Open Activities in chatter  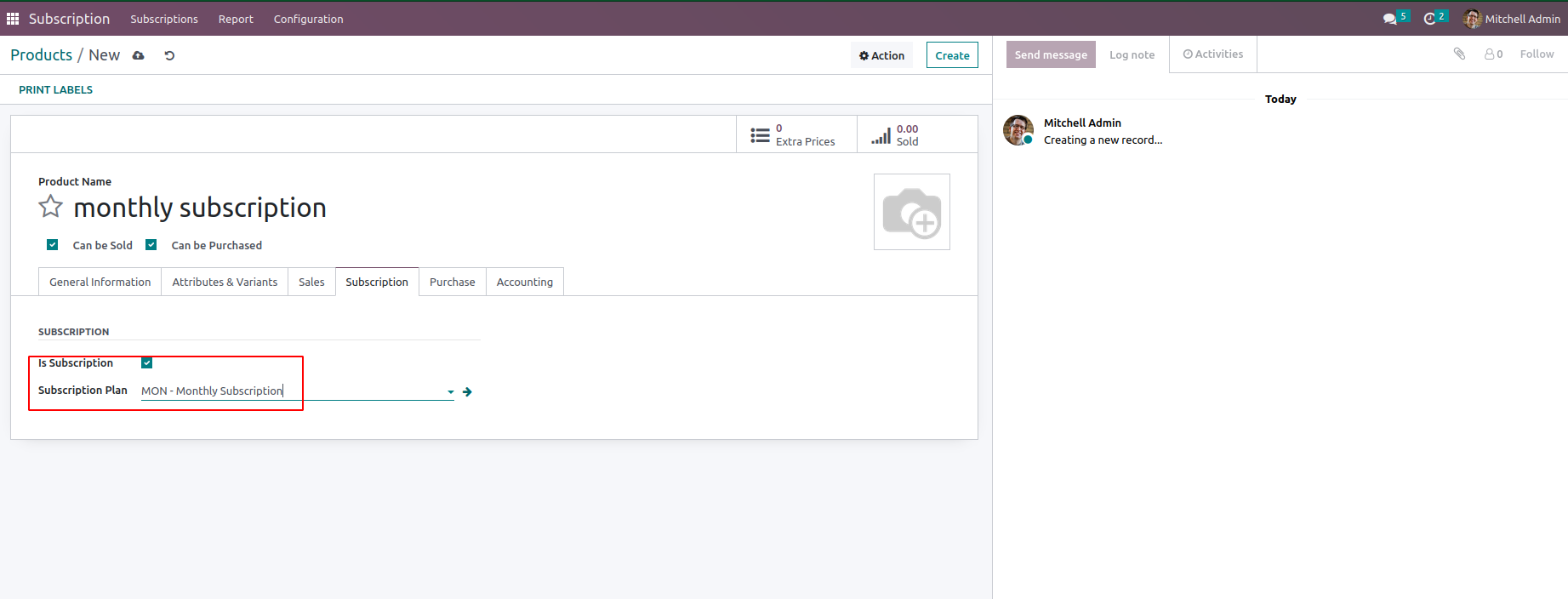coord(1213,54)
